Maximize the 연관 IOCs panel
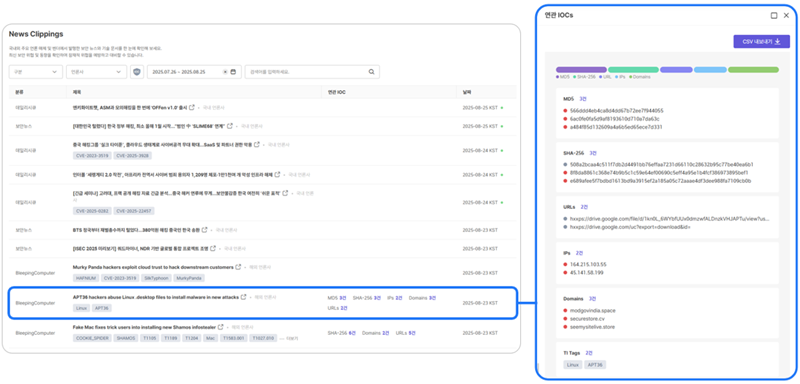This screenshot has width=800, height=384. coord(774,15)
